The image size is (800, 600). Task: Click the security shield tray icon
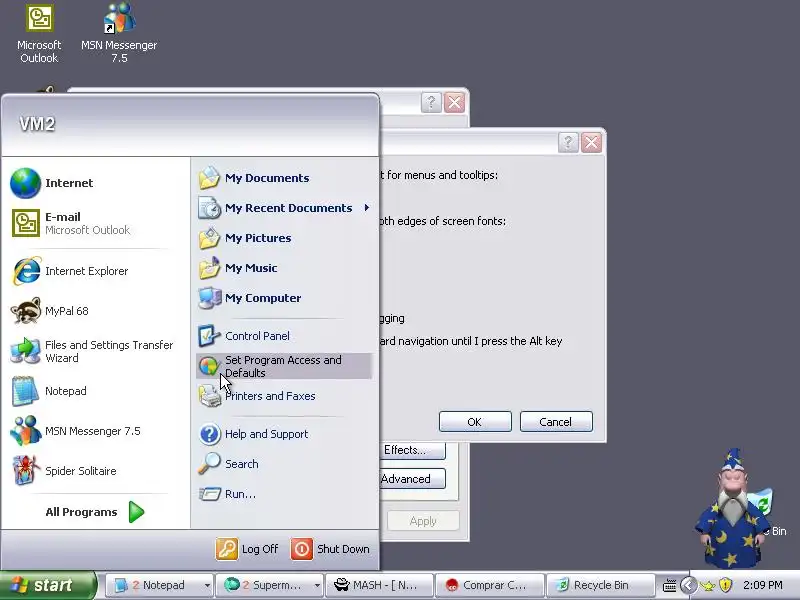[x=726, y=585]
